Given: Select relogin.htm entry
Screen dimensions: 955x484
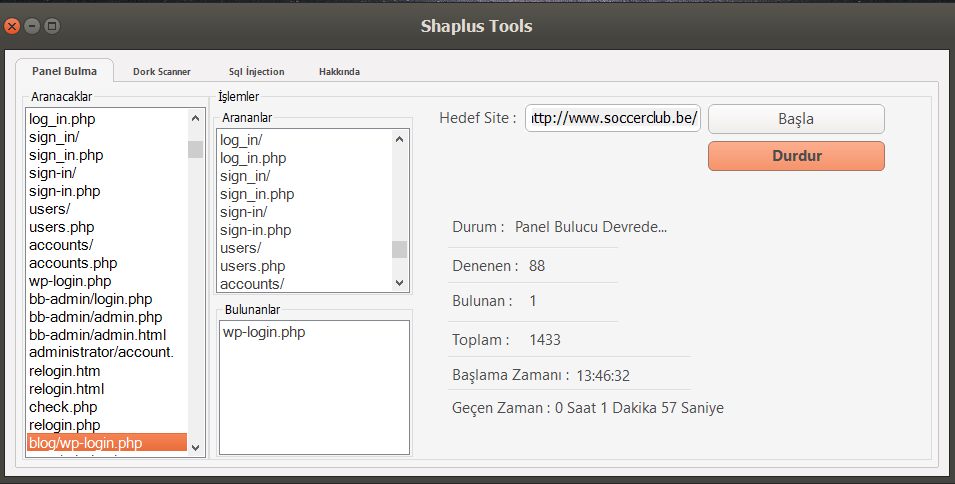Looking at the screenshot, I should (107, 371).
